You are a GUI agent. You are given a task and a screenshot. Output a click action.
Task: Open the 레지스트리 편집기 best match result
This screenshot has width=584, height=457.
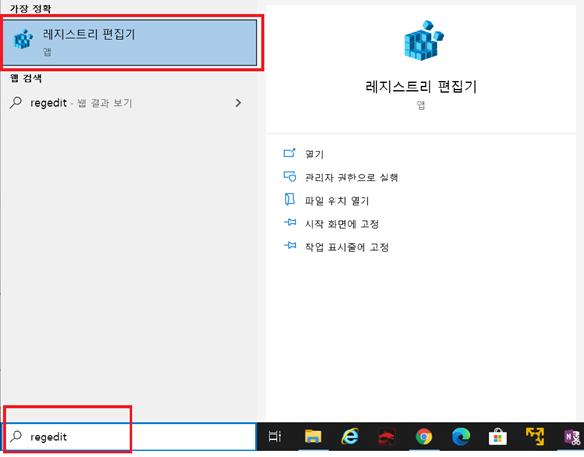pyautogui.click(x=129, y=42)
